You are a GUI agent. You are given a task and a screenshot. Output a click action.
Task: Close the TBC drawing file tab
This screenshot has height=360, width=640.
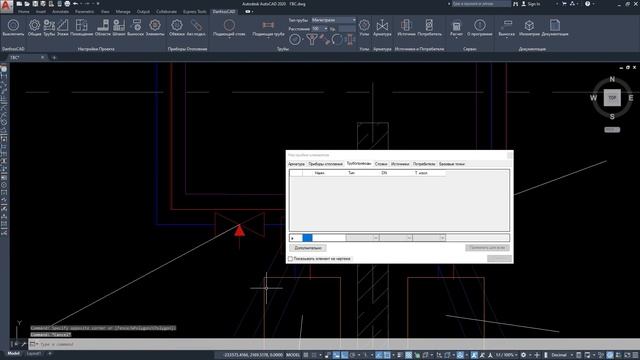(x=42, y=58)
